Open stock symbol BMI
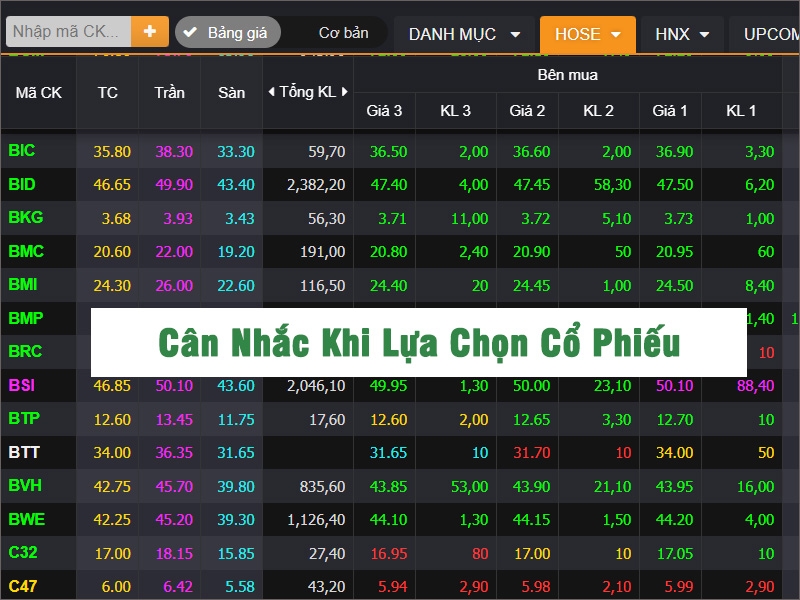The width and height of the screenshot is (800, 600). (23, 285)
